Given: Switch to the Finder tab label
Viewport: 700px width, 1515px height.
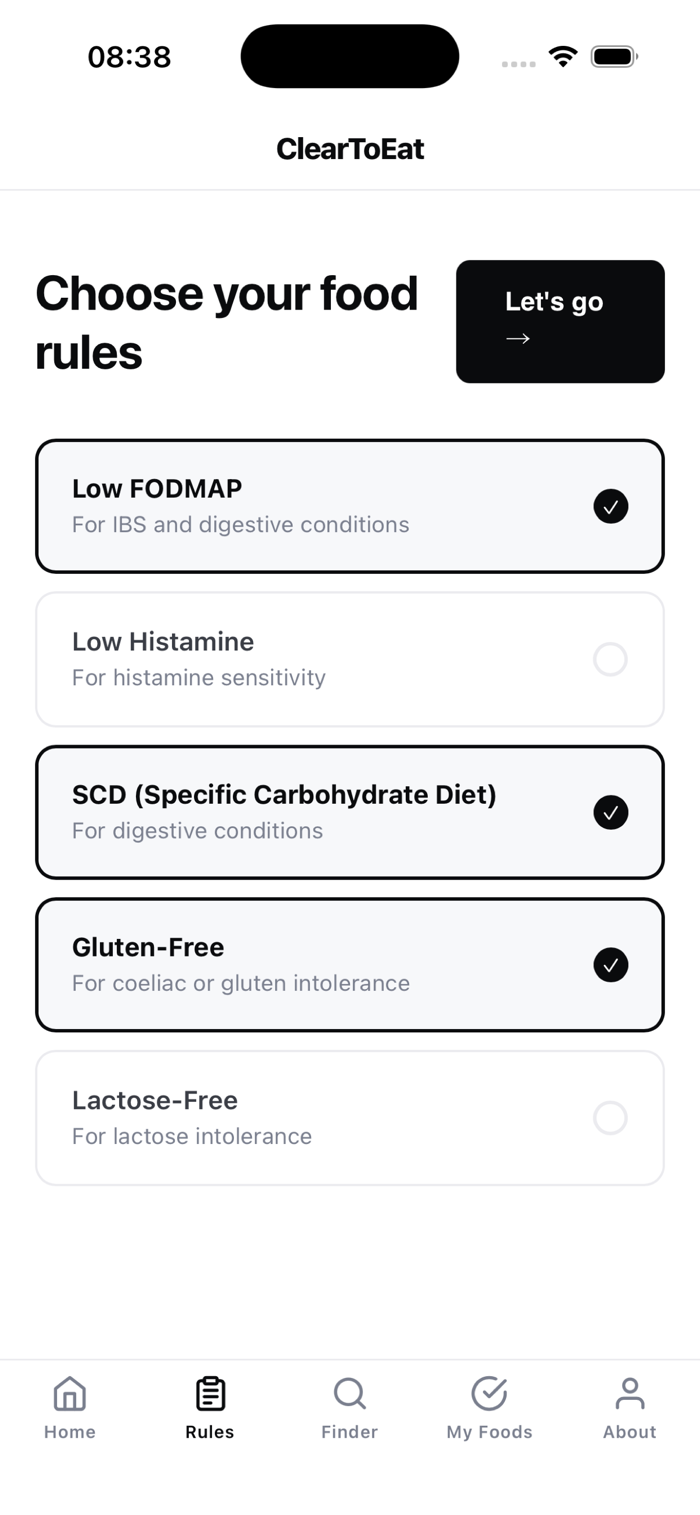Looking at the screenshot, I should pos(350,1432).
